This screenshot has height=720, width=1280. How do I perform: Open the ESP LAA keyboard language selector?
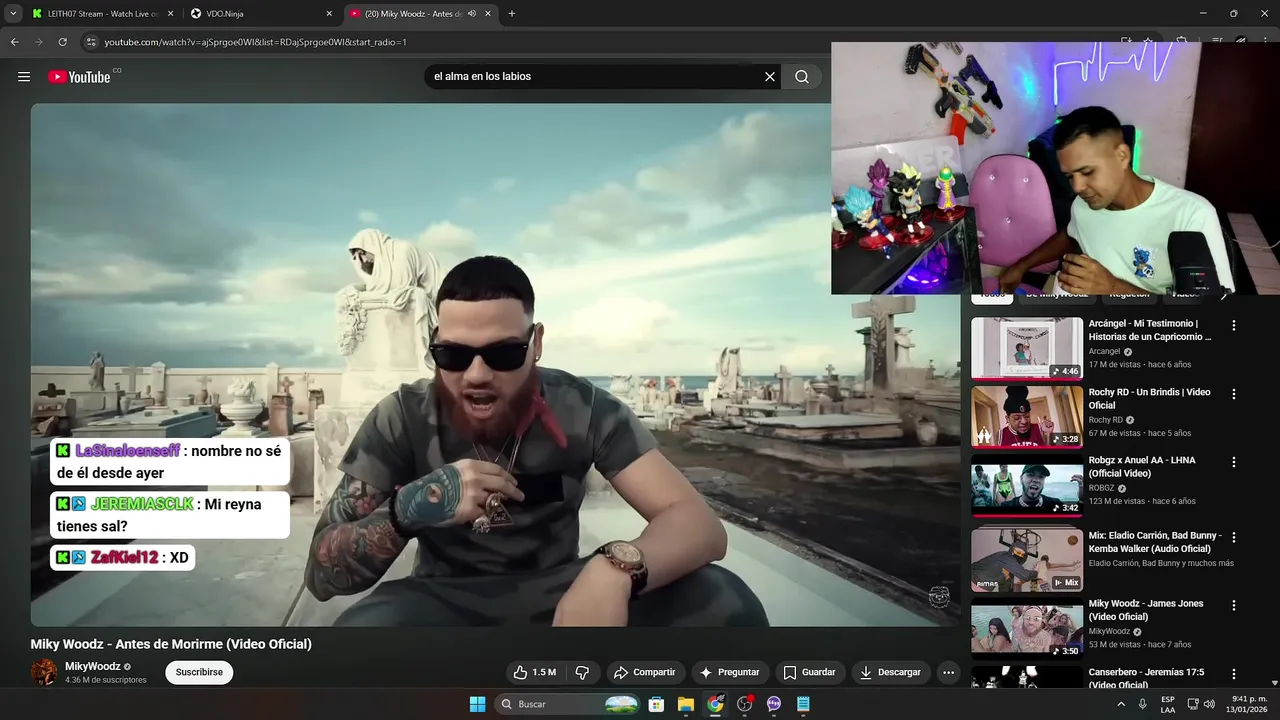(x=1168, y=704)
